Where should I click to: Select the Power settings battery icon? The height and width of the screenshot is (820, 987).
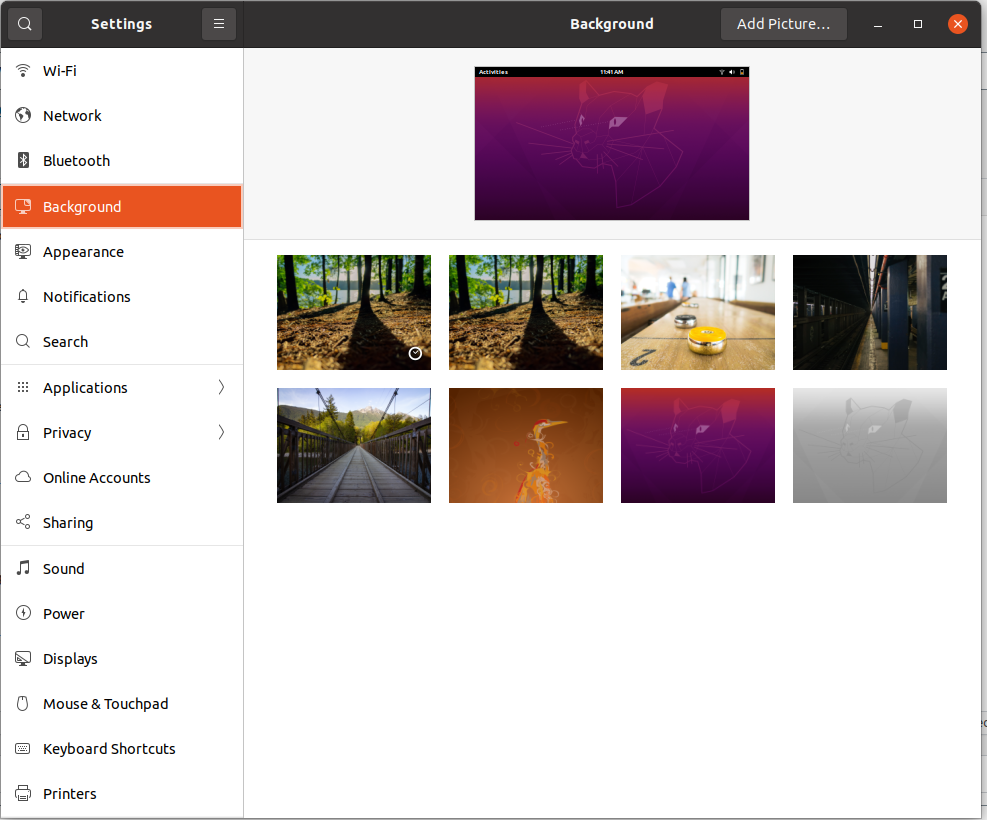pos(22,613)
